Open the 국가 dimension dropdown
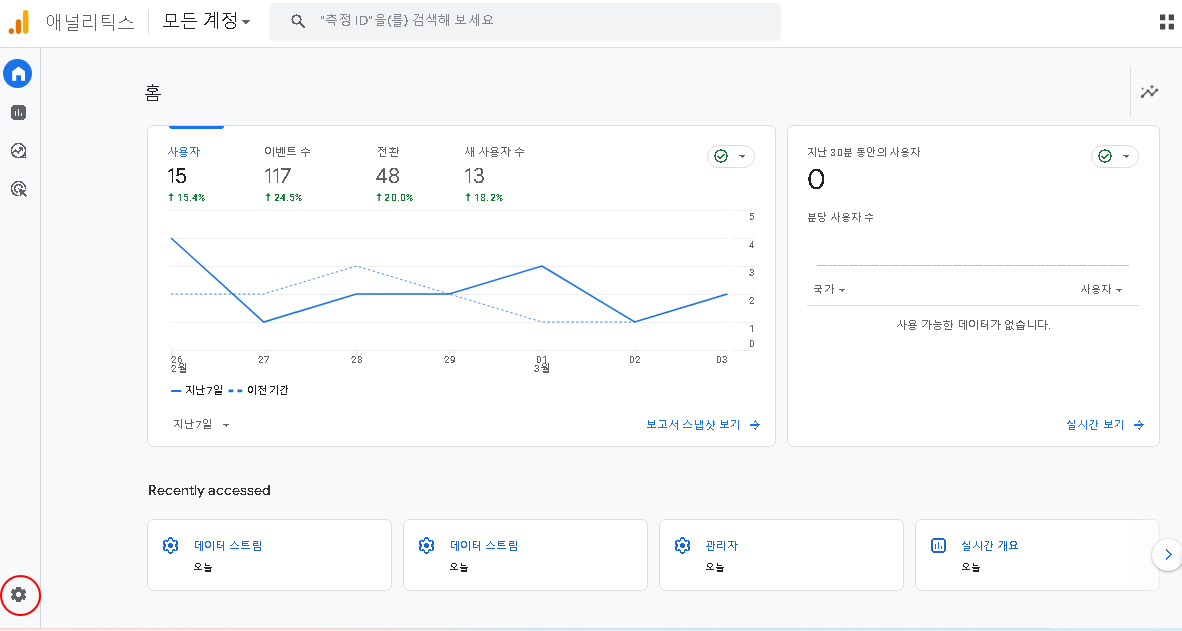1182x631 pixels. tap(828, 289)
